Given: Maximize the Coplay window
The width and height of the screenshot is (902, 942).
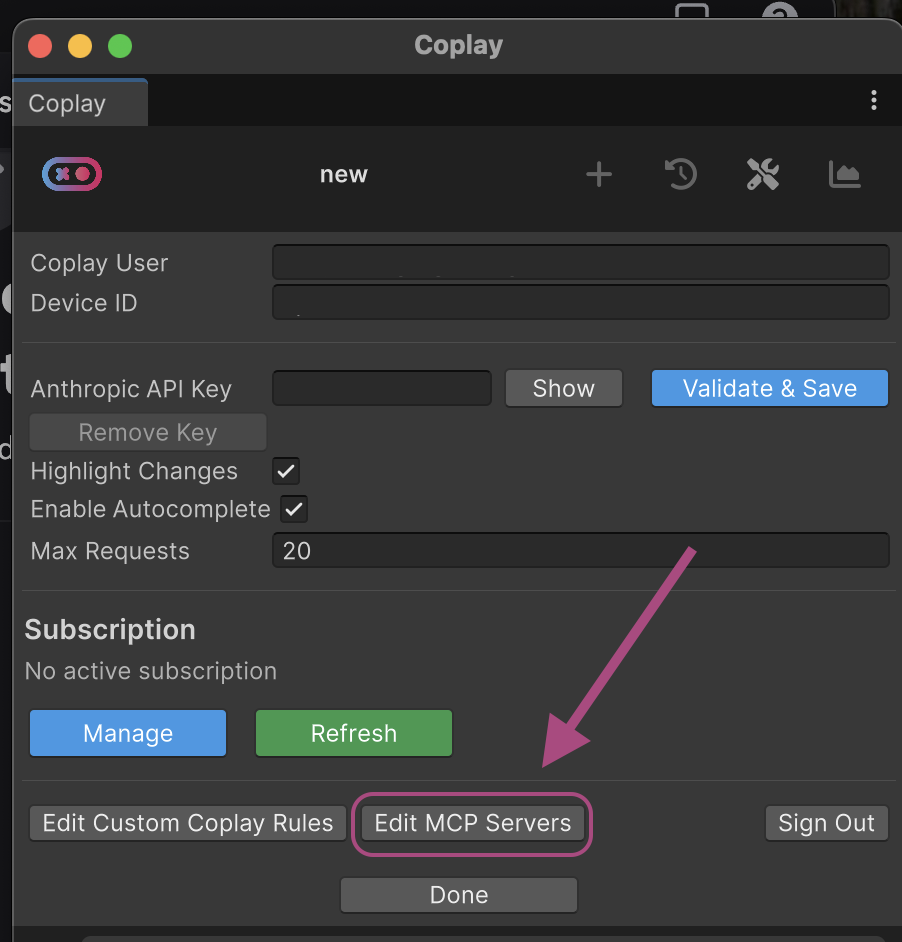Looking at the screenshot, I should click(120, 46).
